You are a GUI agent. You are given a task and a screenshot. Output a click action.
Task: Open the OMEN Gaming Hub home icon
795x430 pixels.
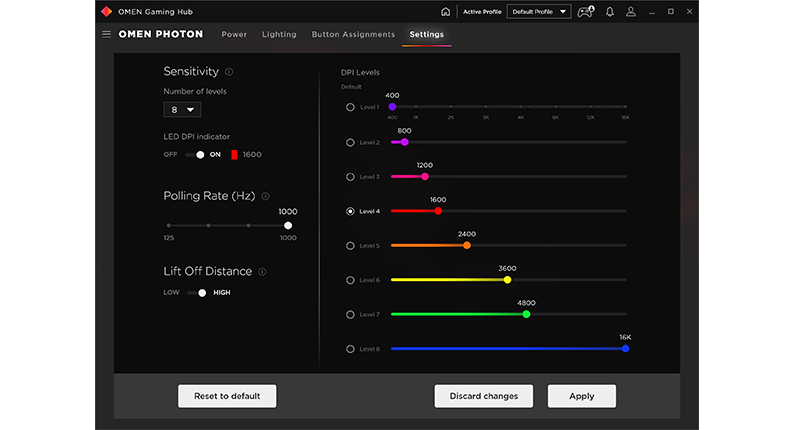click(x=445, y=12)
